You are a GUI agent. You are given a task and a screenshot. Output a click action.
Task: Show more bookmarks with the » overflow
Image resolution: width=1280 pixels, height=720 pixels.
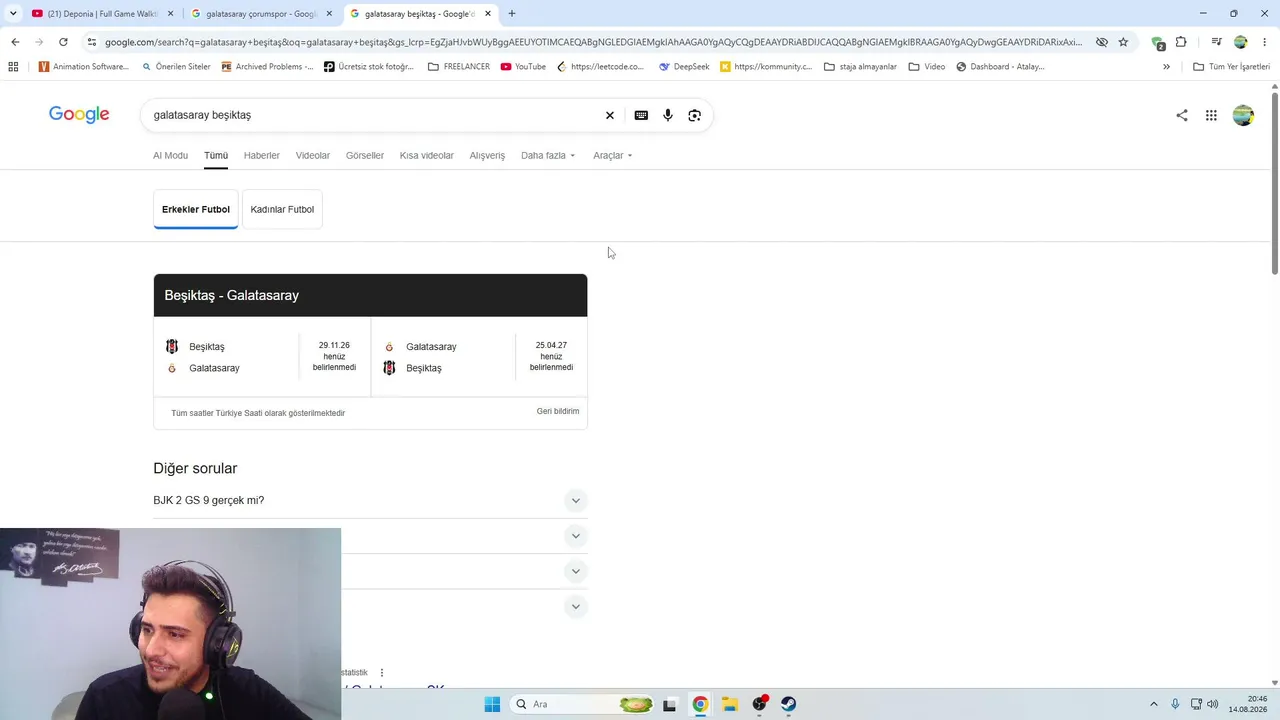1166,67
